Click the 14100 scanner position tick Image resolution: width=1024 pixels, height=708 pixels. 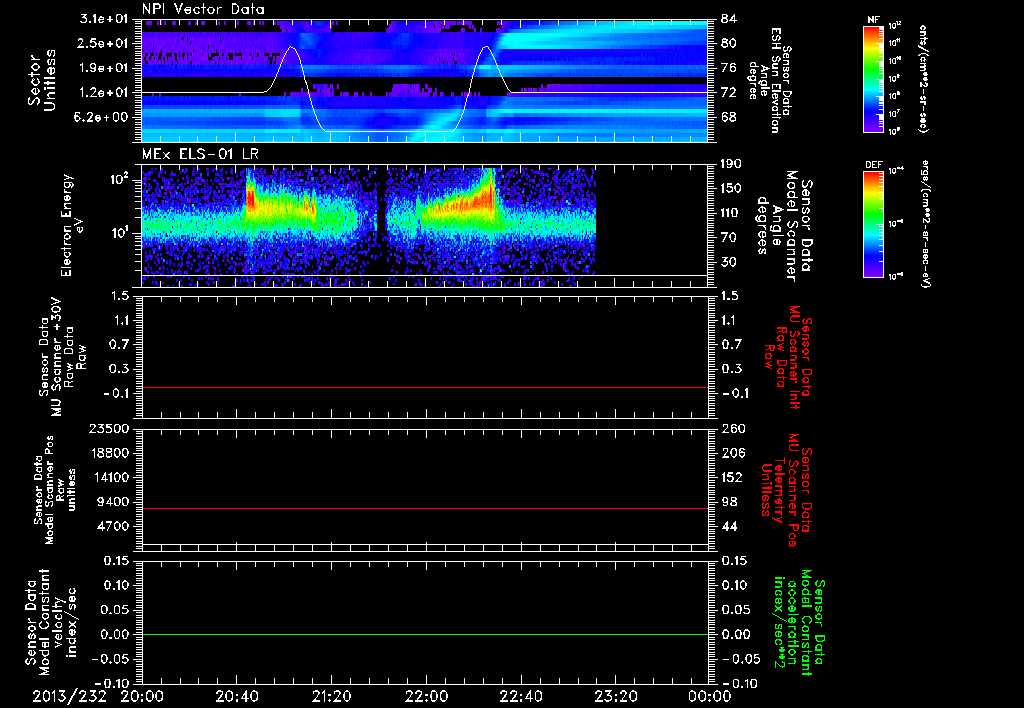pos(108,477)
